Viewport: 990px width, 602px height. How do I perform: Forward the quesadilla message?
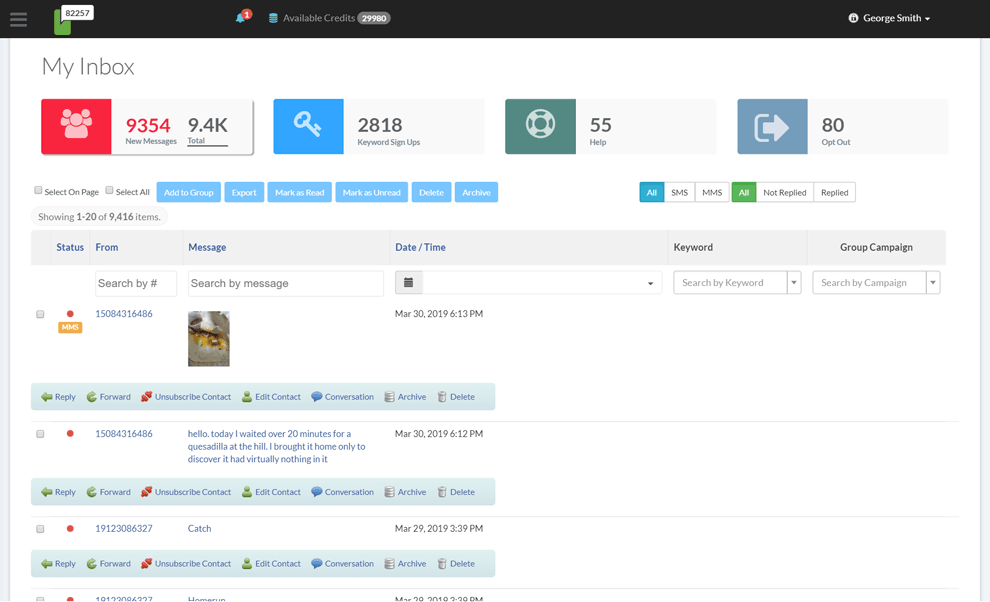tap(109, 492)
